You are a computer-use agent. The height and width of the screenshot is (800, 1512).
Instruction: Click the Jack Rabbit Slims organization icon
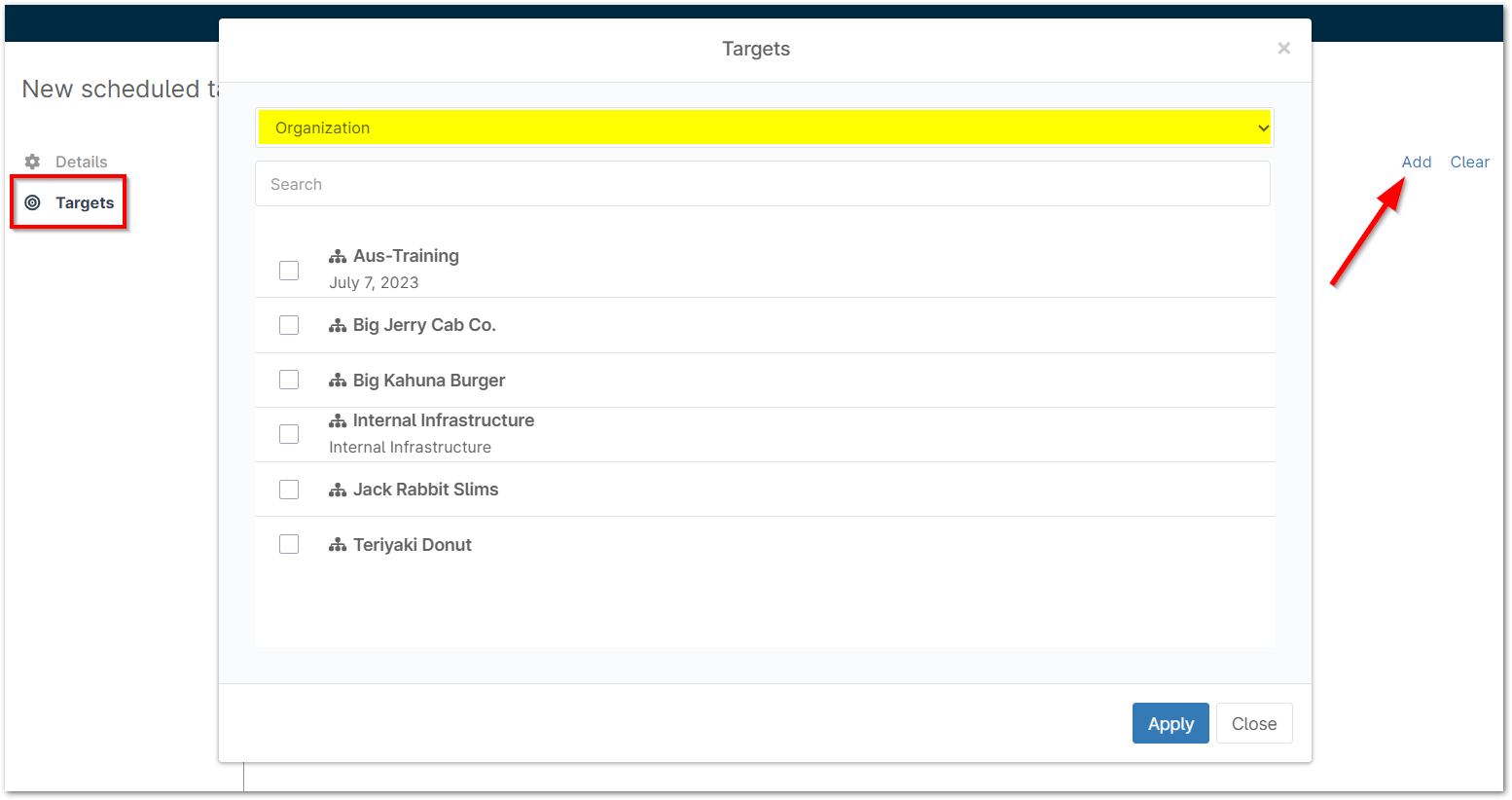(338, 491)
